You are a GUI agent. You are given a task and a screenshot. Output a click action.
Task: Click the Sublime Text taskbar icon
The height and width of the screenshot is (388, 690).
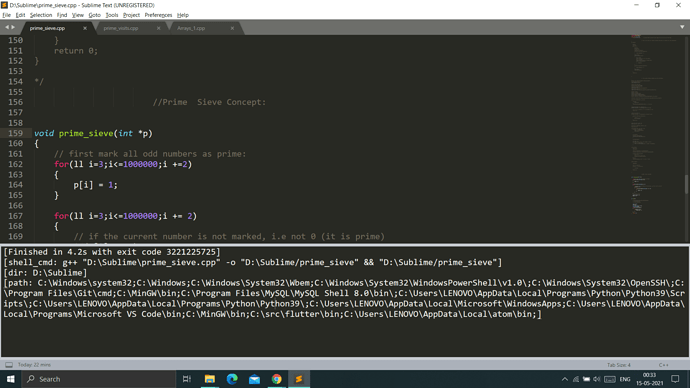[299, 379]
